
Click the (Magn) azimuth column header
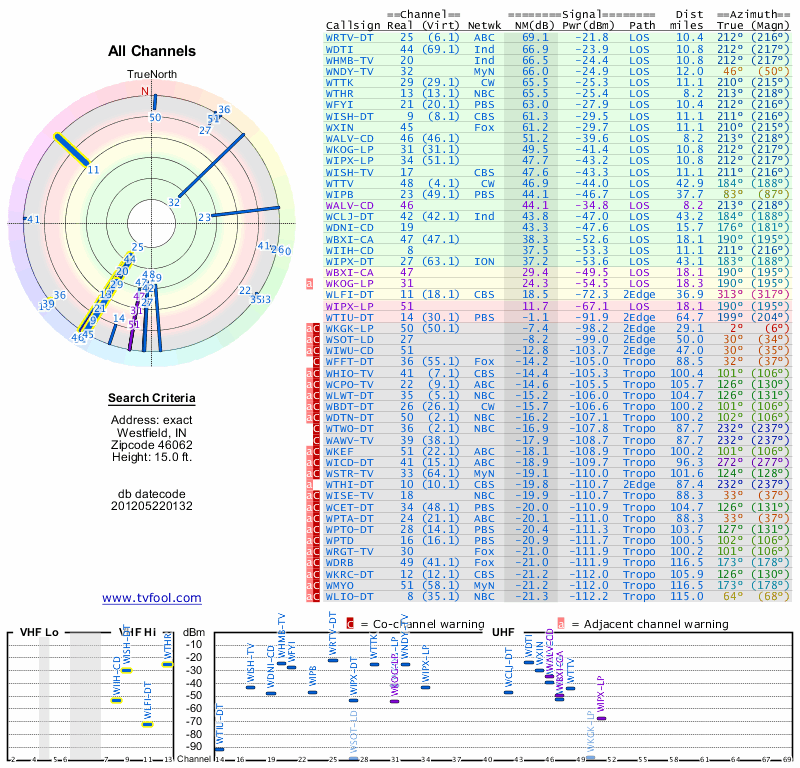pos(770,26)
